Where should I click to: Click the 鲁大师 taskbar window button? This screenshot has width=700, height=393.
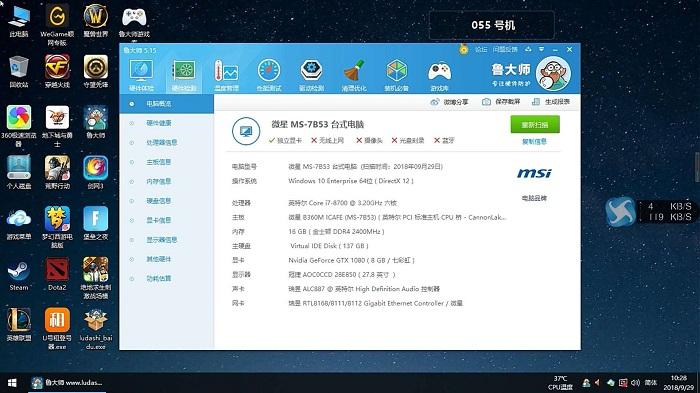tap(67, 383)
